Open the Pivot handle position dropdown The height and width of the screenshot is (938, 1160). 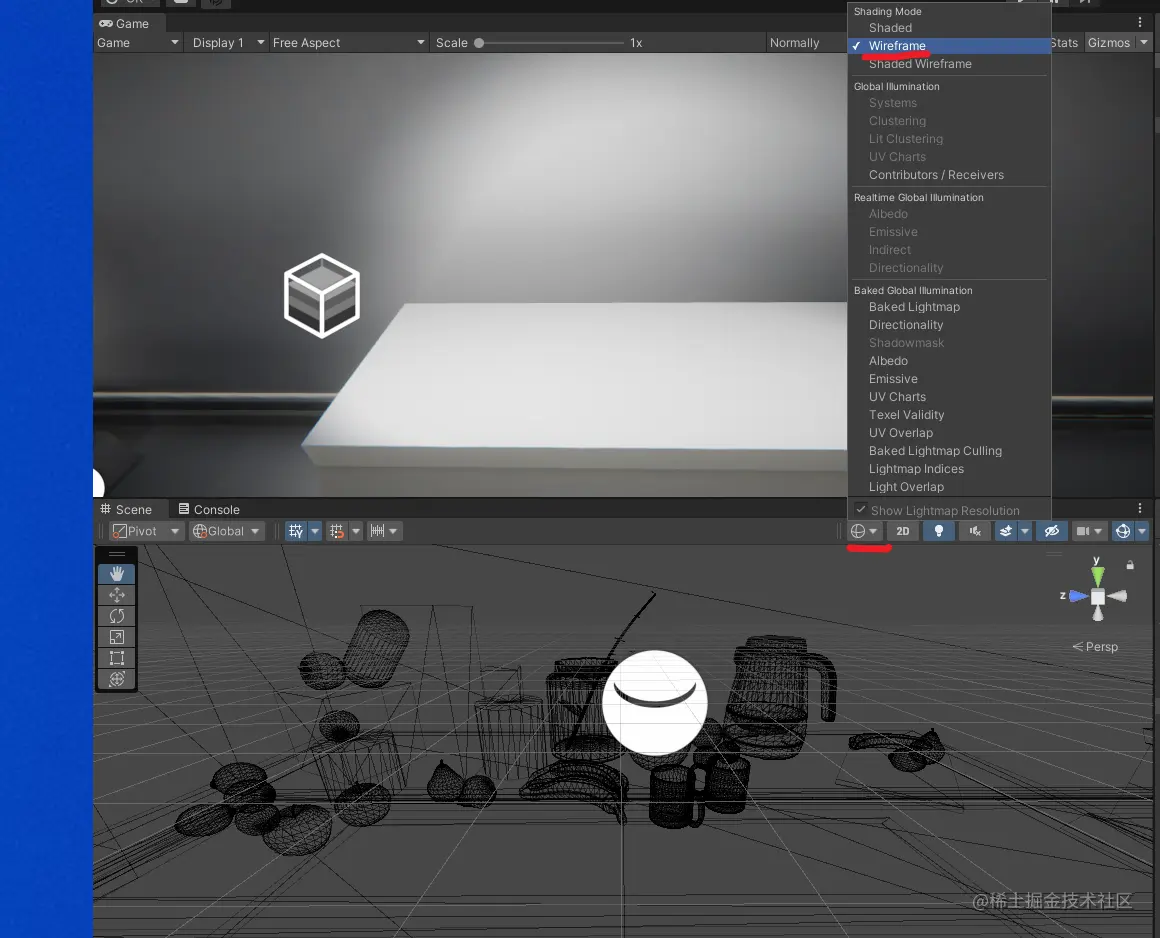tap(146, 531)
